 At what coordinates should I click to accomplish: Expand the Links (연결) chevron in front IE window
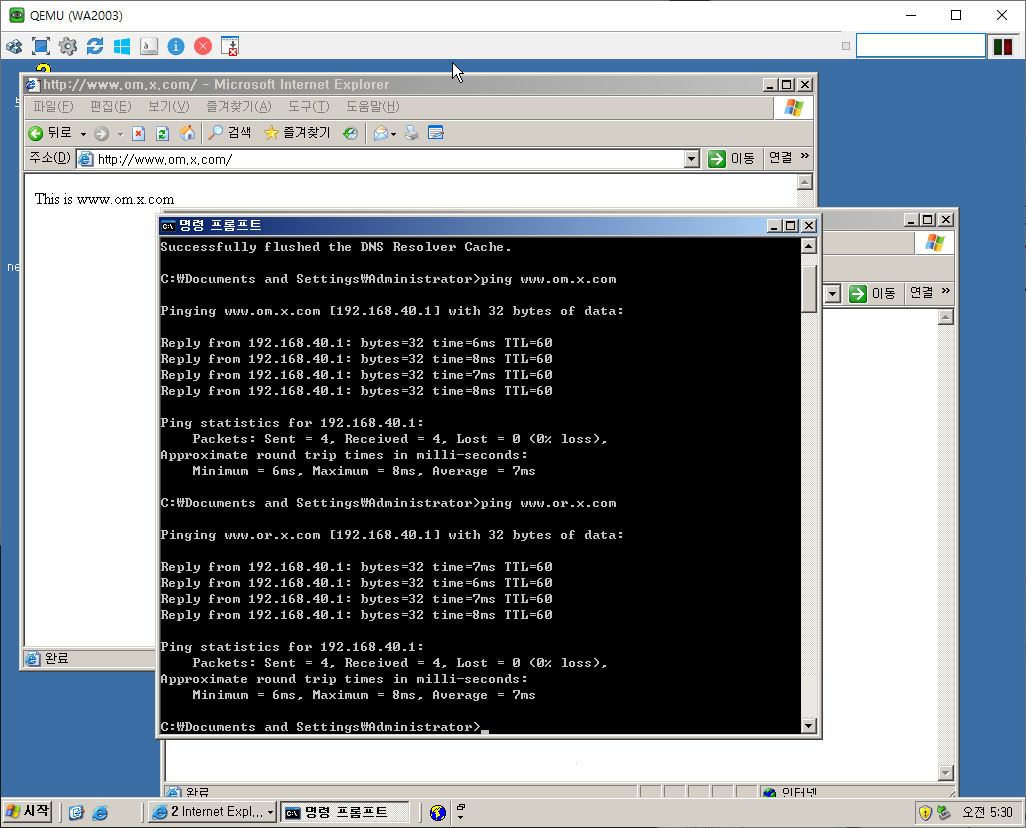(x=805, y=156)
